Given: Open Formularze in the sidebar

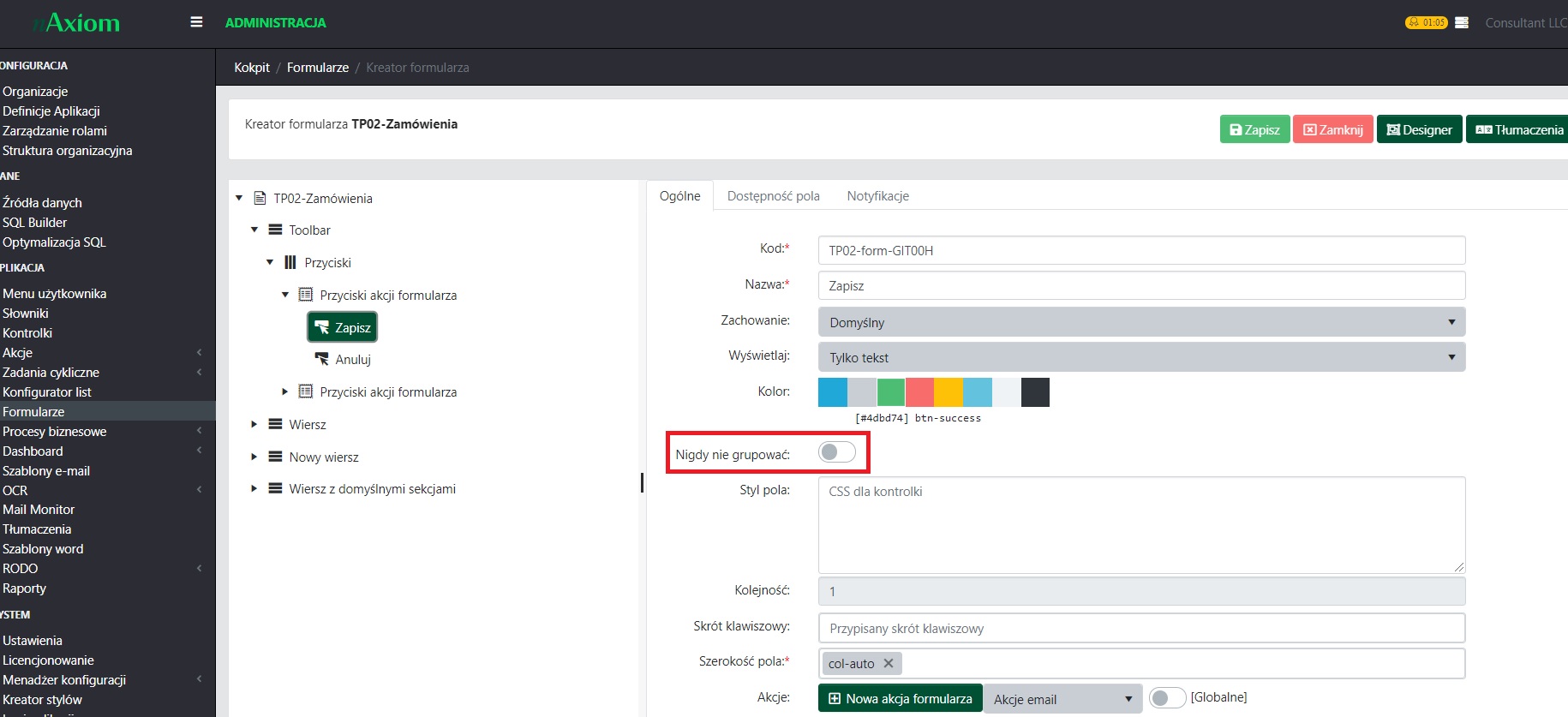Looking at the screenshot, I should 33,411.
